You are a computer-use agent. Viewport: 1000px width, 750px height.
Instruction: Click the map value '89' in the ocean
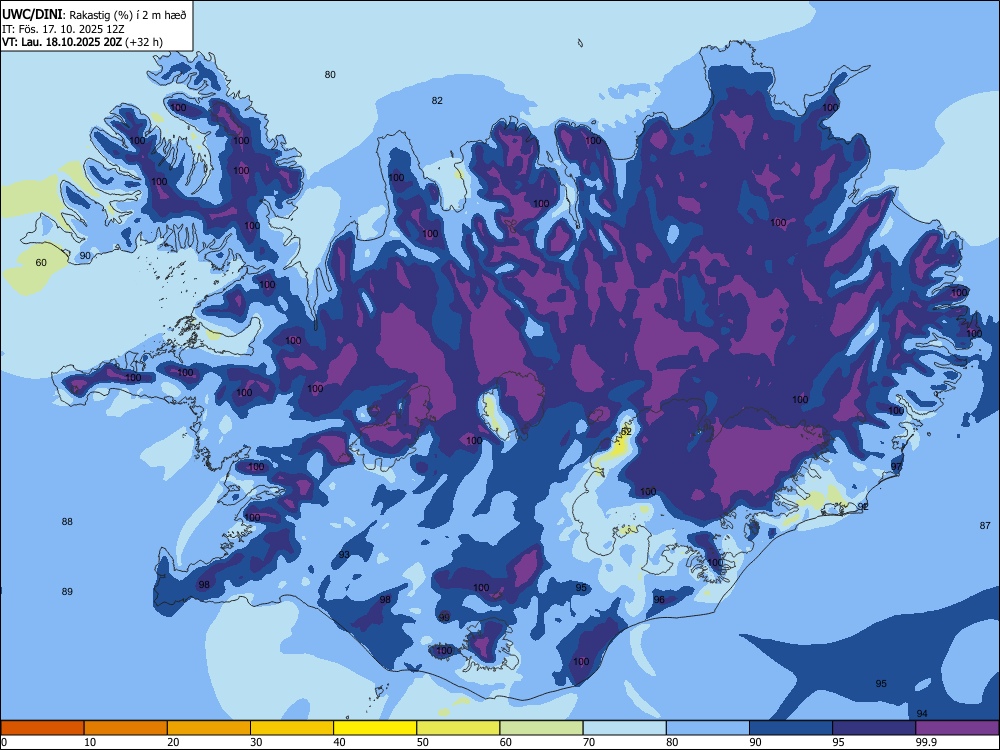tap(67, 592)
